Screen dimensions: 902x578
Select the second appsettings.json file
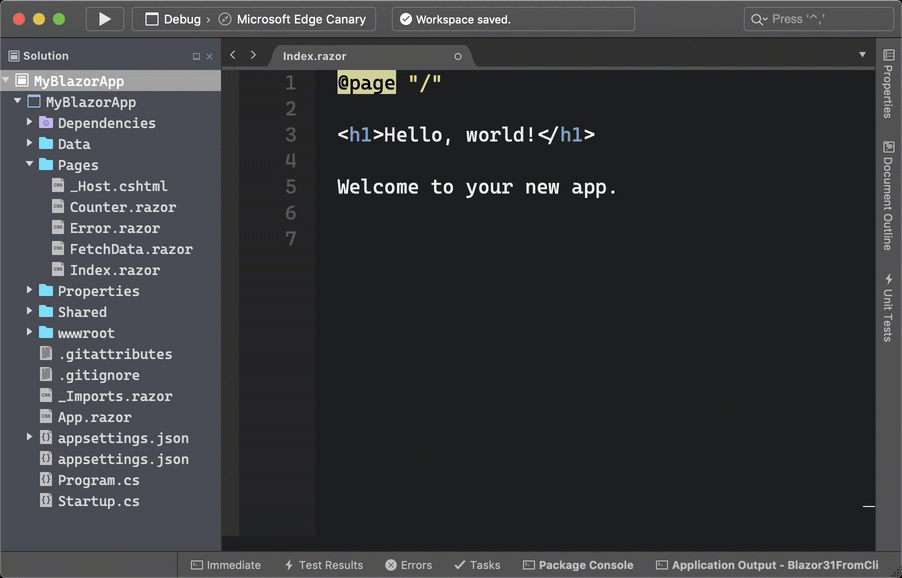[123, 460]
